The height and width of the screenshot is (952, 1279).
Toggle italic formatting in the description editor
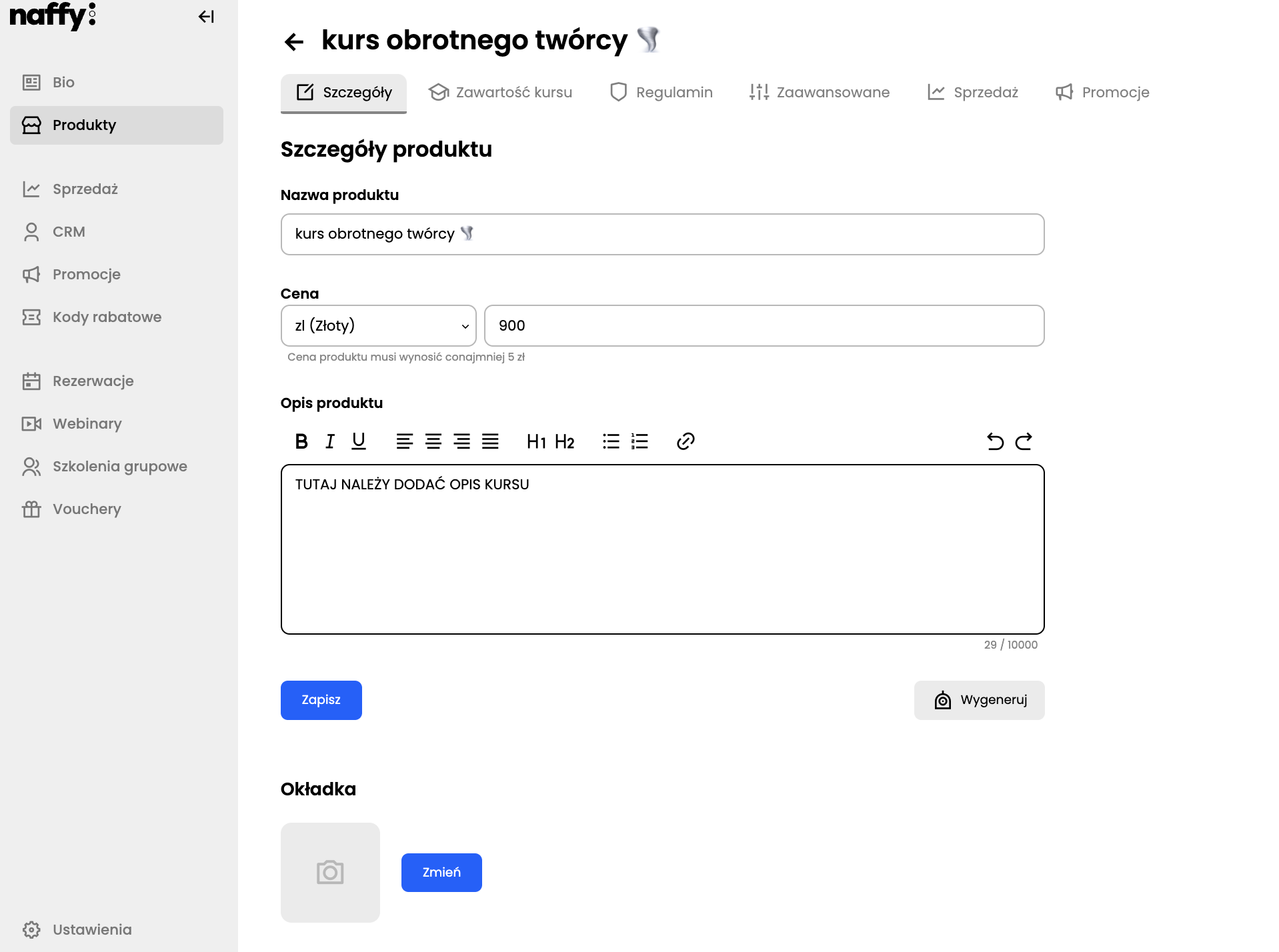click(x=330, y=441)
